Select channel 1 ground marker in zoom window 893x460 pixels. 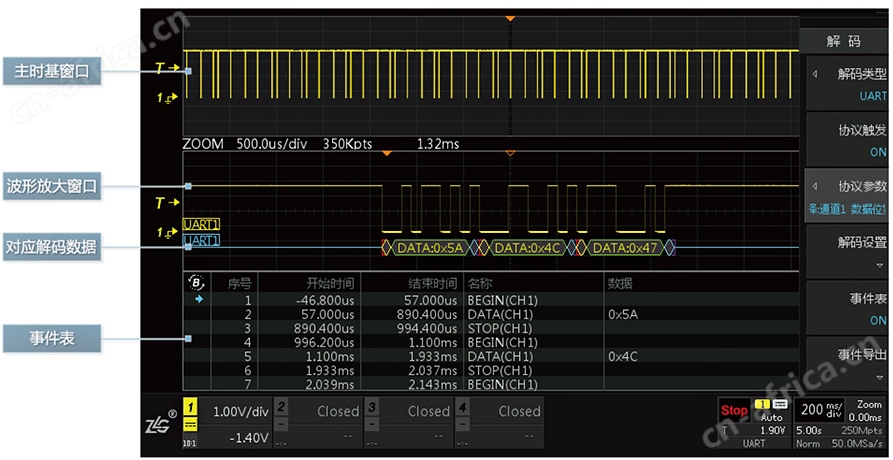point(167,232)
